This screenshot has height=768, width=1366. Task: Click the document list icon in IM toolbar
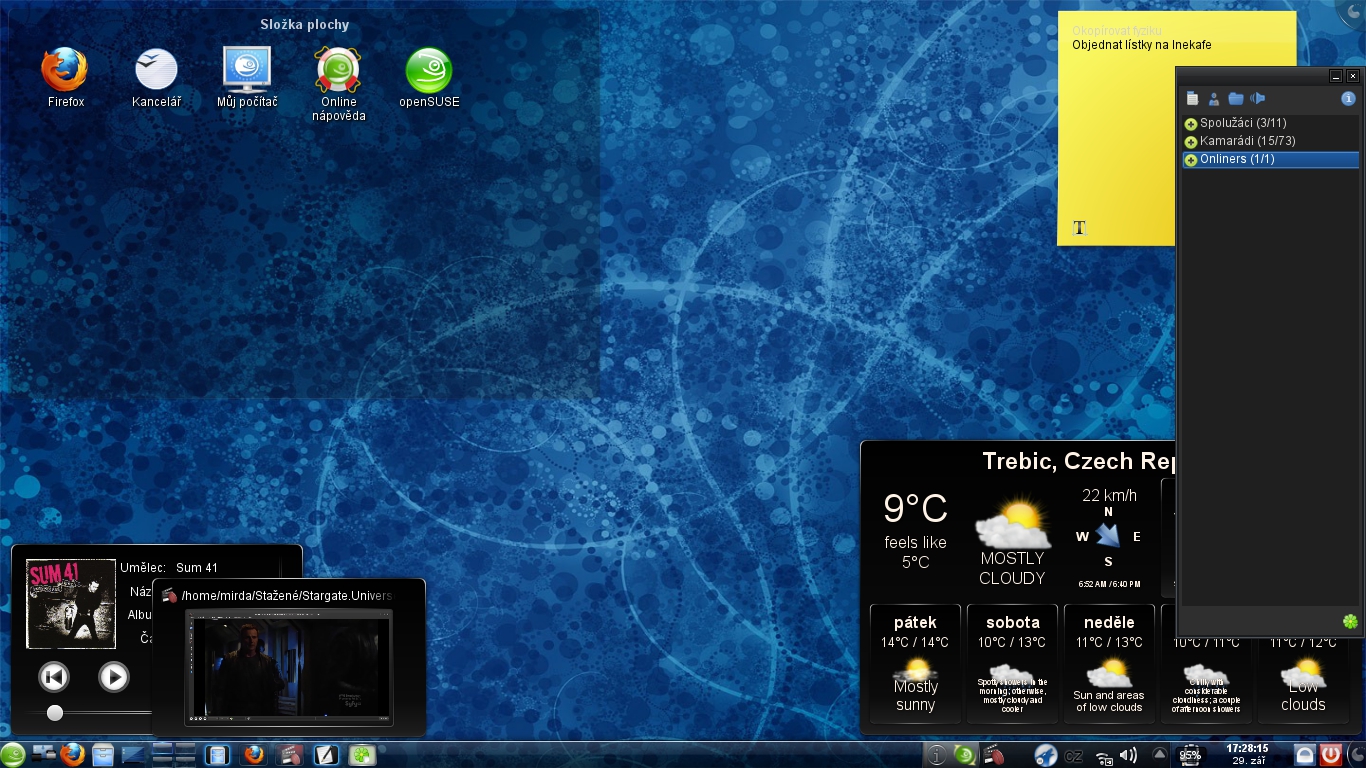1193,98
